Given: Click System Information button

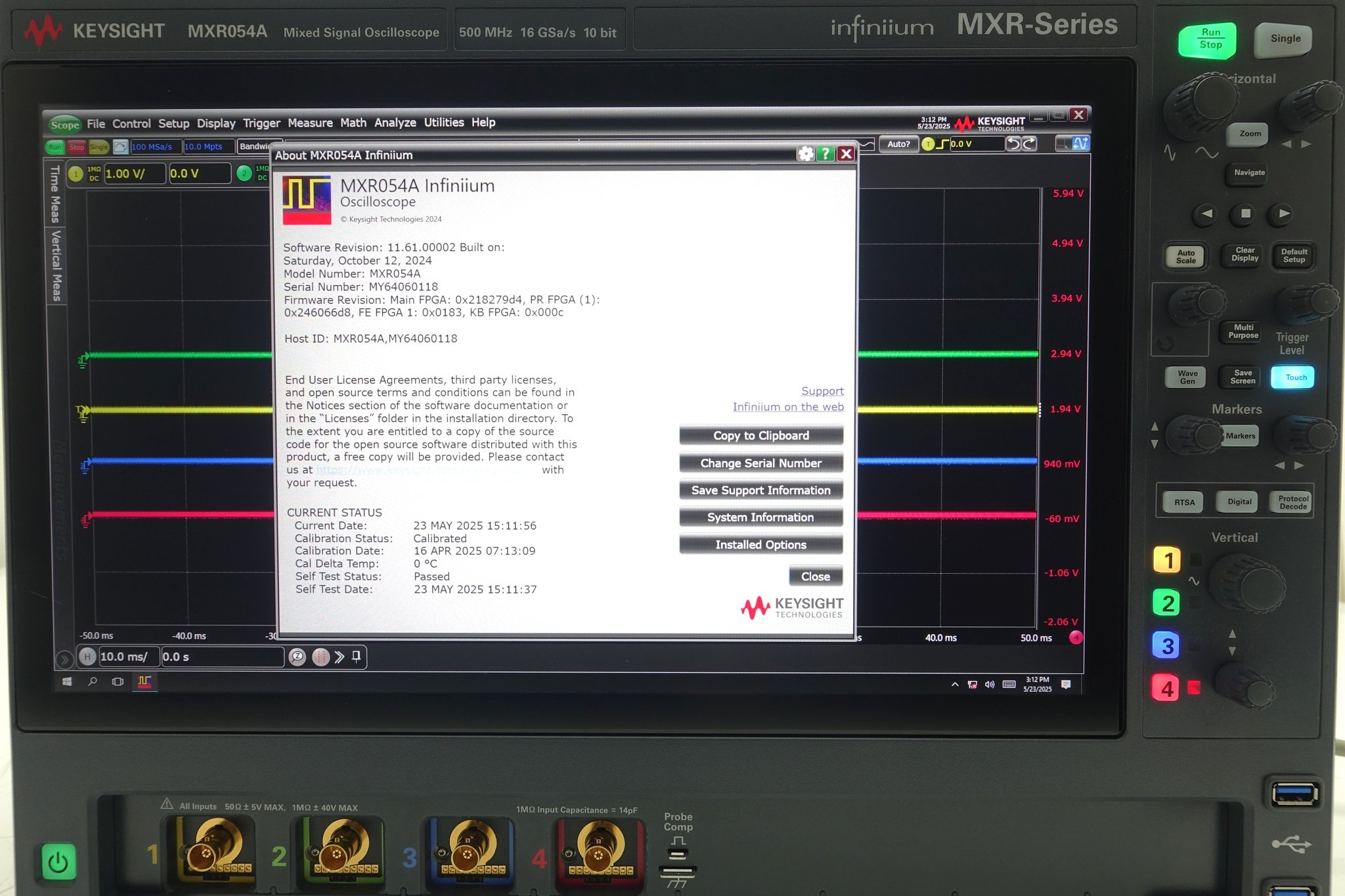Looking at the screenshot, I should tap(761, 517).
